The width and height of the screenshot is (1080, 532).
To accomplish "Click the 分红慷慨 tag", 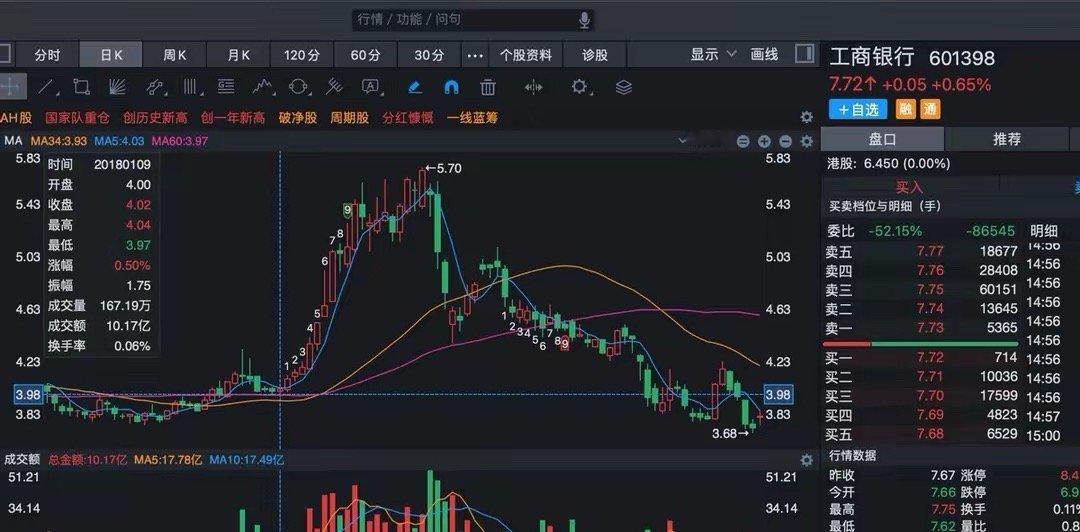I will [408, 118].
